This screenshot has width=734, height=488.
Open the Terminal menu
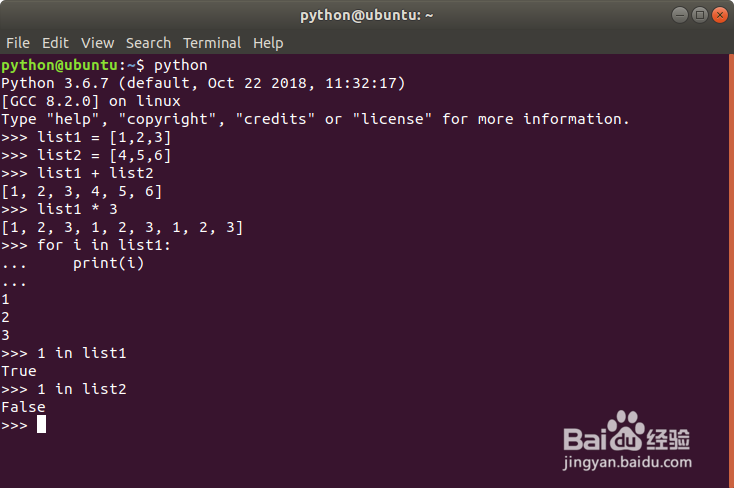tap(212, 43)
